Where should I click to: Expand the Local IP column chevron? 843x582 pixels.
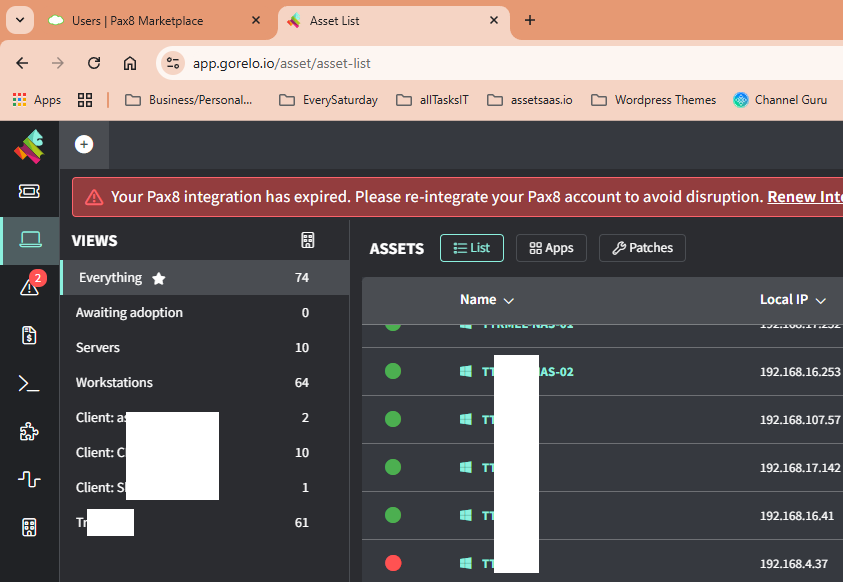coord(821,300)
